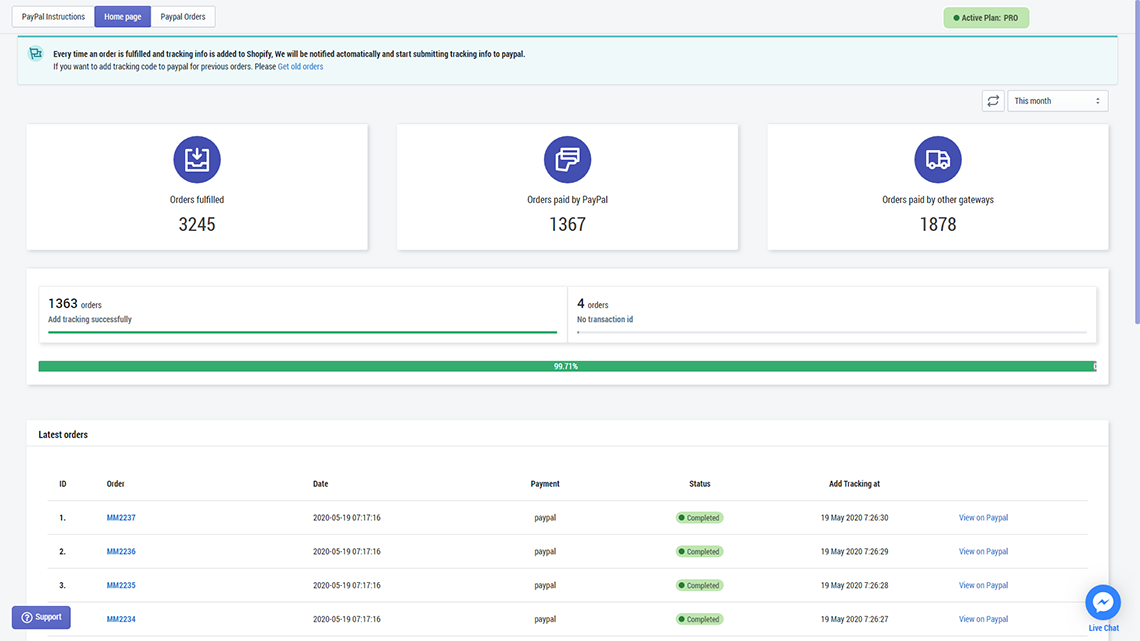Open the Messenger Live Chat icon
Viewport: 1140px width, 641px height.
[x=1103, y=602]
